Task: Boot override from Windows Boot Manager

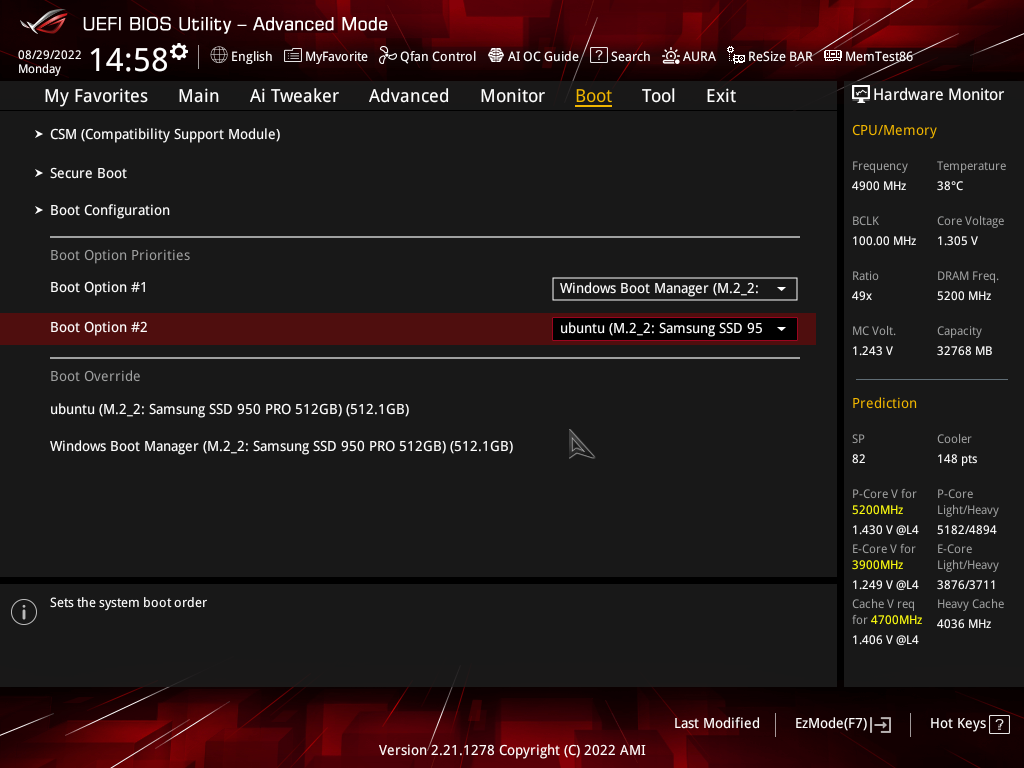Action: 281,447
